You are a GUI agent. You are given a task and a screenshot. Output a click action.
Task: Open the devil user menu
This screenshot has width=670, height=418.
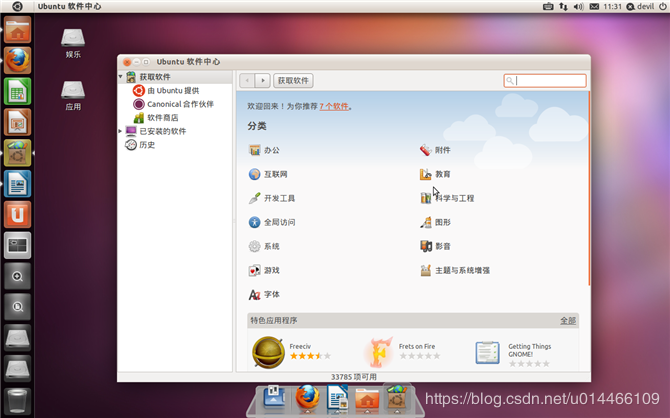[x=640, y=6]
